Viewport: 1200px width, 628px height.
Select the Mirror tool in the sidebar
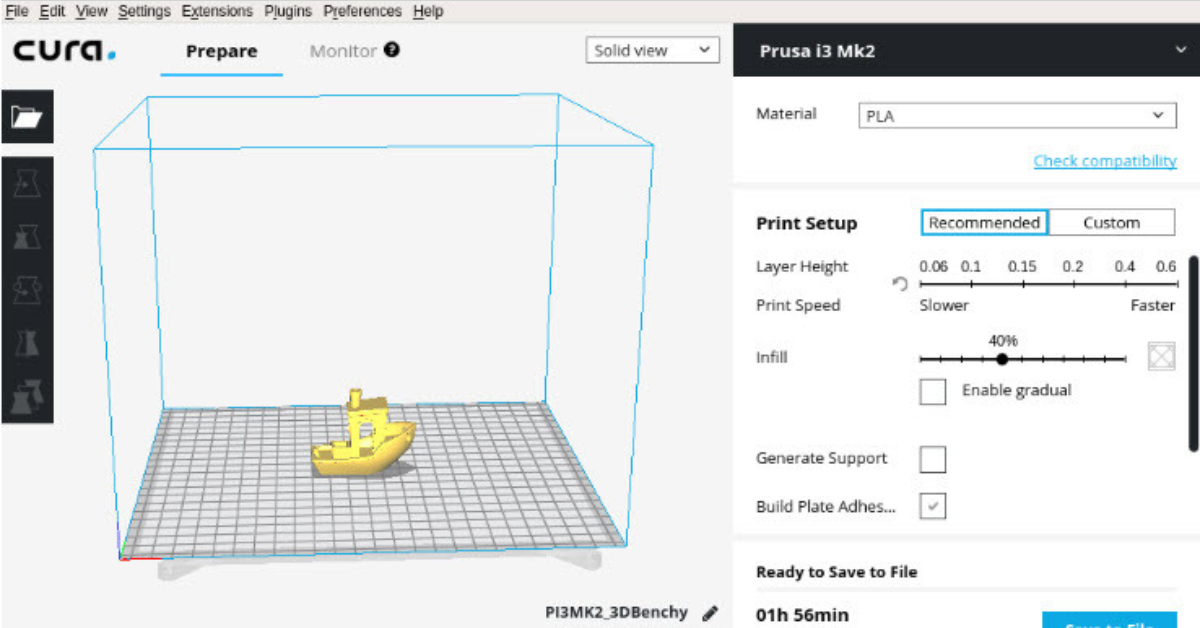click(x=27, y=343)
